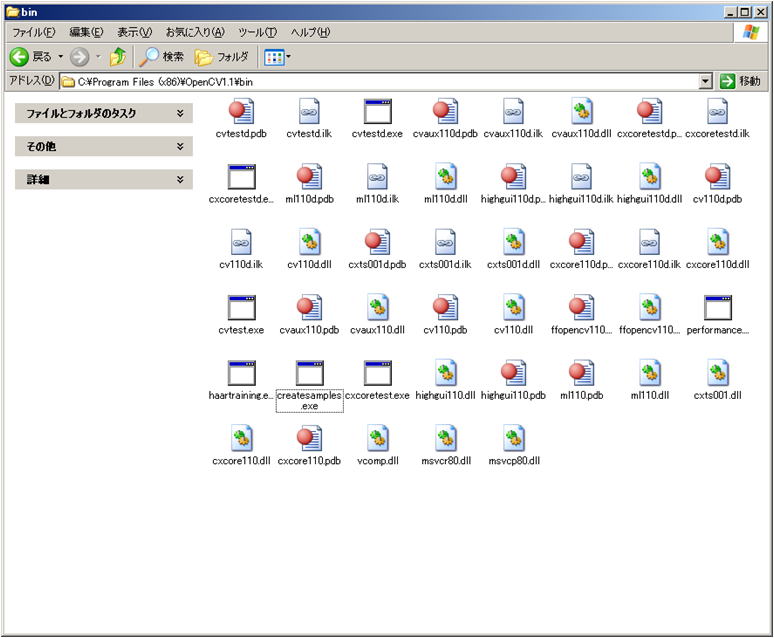Select the cxcoretest.exe application icon
774x638 pixels.
point(378,373)
